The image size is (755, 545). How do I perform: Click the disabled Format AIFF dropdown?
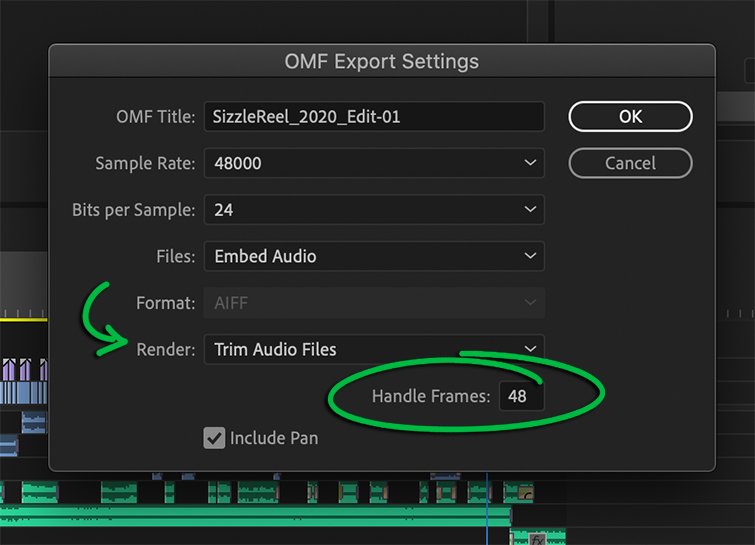(x=373, y=302)
